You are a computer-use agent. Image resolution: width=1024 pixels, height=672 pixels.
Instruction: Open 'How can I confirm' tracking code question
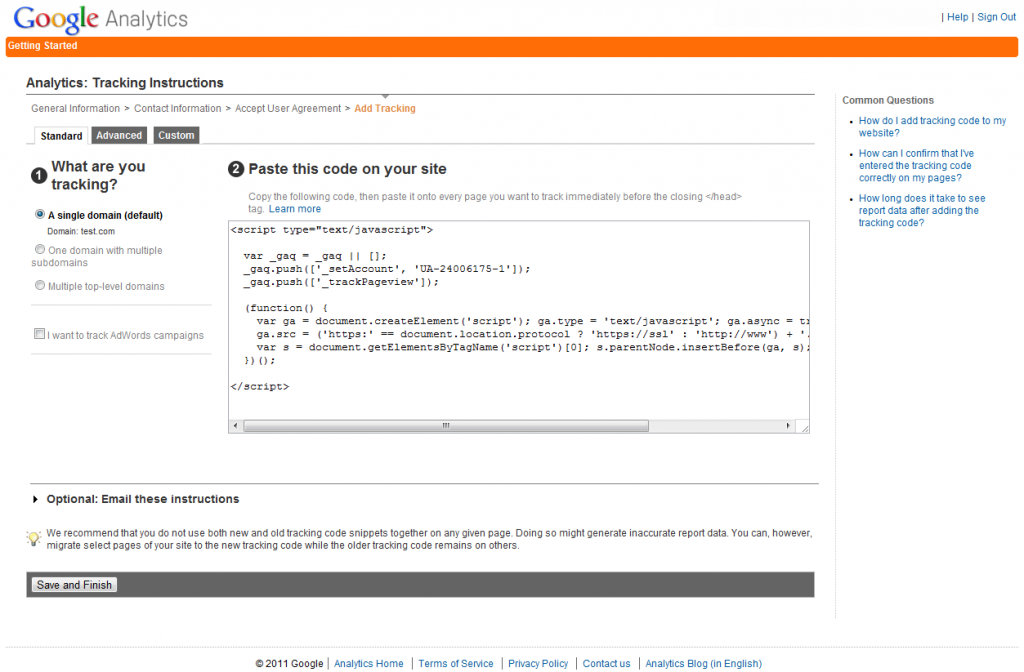(916, 165)
